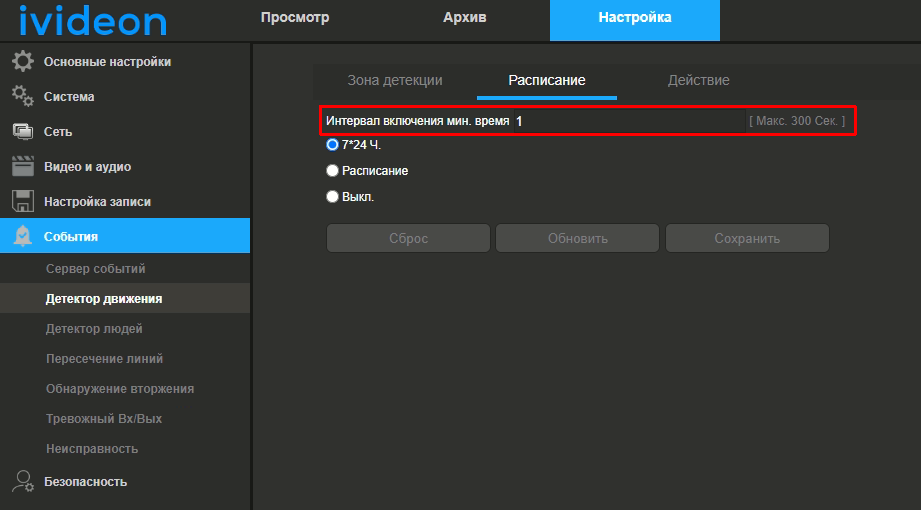Select the Выкл. radio button
Screen dimensions: 921x510
(x=332, y=197)
